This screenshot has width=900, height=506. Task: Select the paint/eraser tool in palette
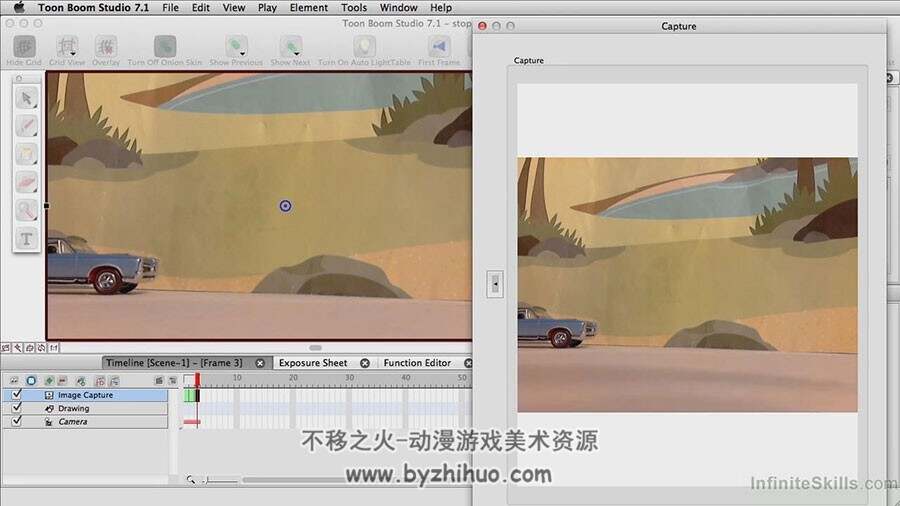coord(26,182)
